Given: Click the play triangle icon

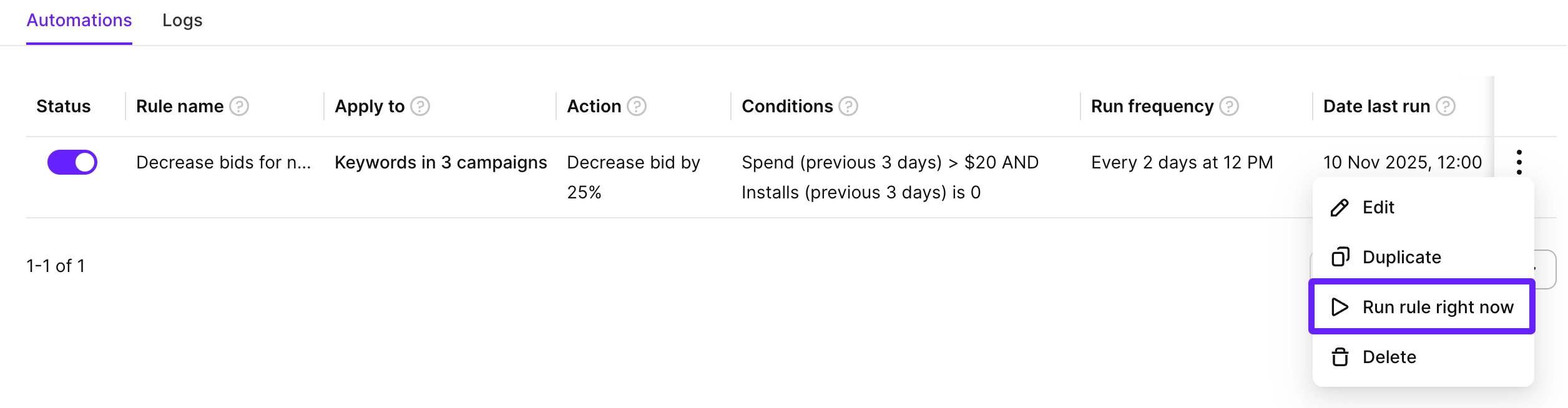Looking at the screenshot, I should tap(1340, 307).
